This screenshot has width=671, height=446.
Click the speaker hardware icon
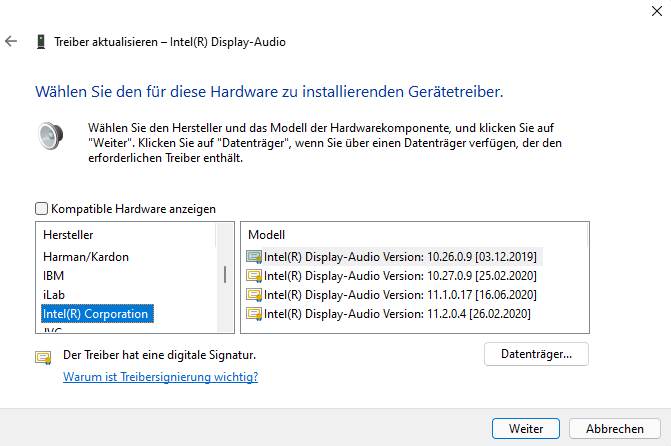(x=50, y=136)
